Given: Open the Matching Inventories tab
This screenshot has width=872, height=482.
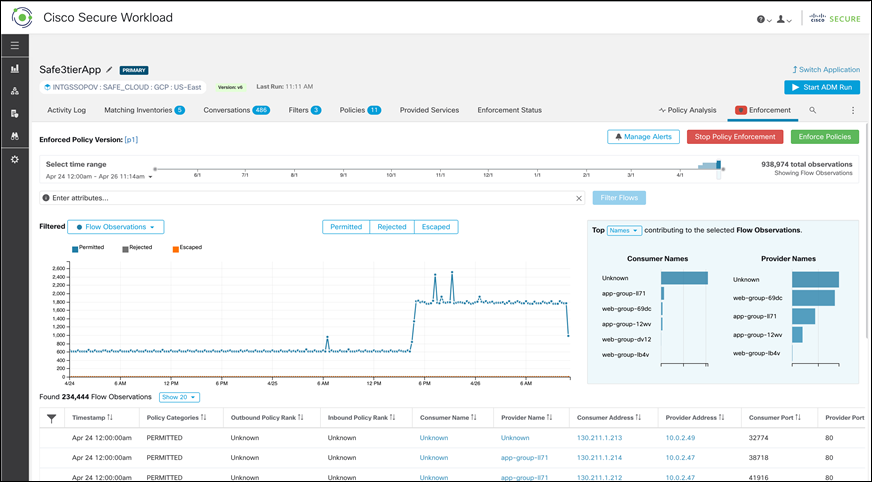Looking at the screenshot, I should pos(144,110).
